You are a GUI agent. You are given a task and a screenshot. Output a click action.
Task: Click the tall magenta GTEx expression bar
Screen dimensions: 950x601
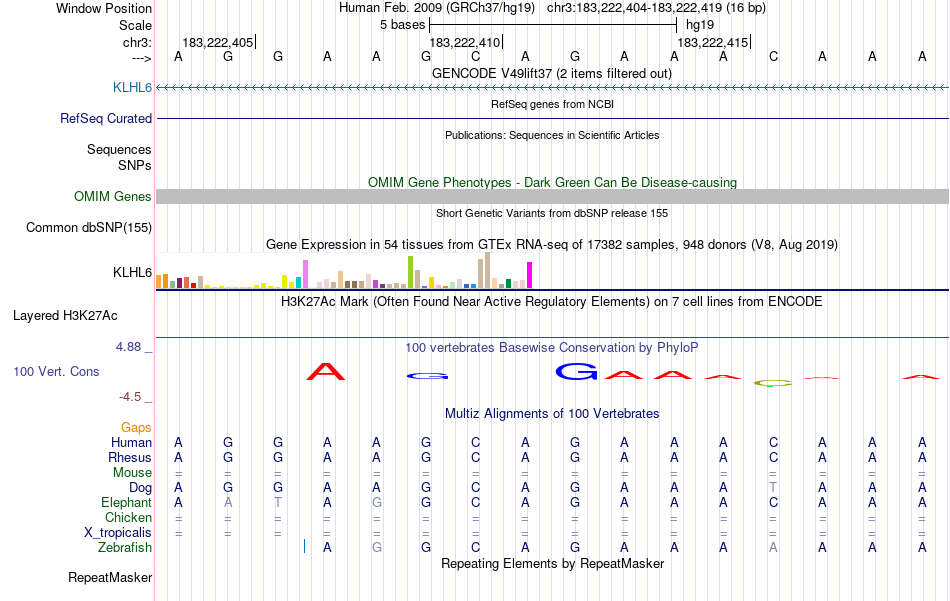tap(530, 274)
